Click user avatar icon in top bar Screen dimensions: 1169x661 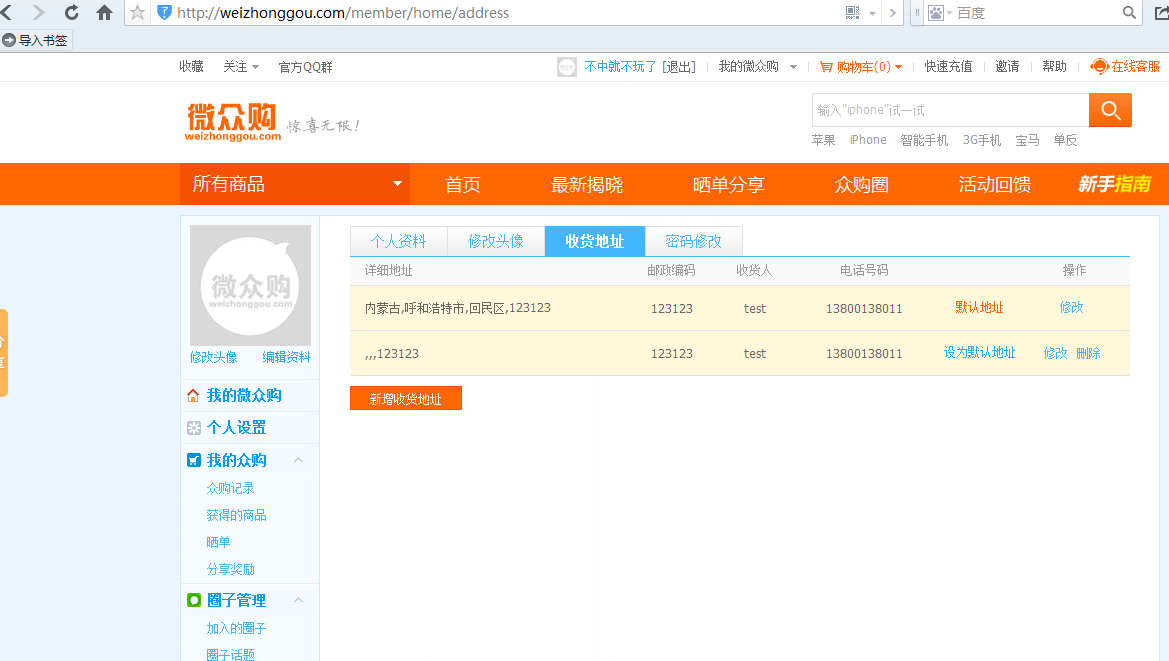click(567, 67)
